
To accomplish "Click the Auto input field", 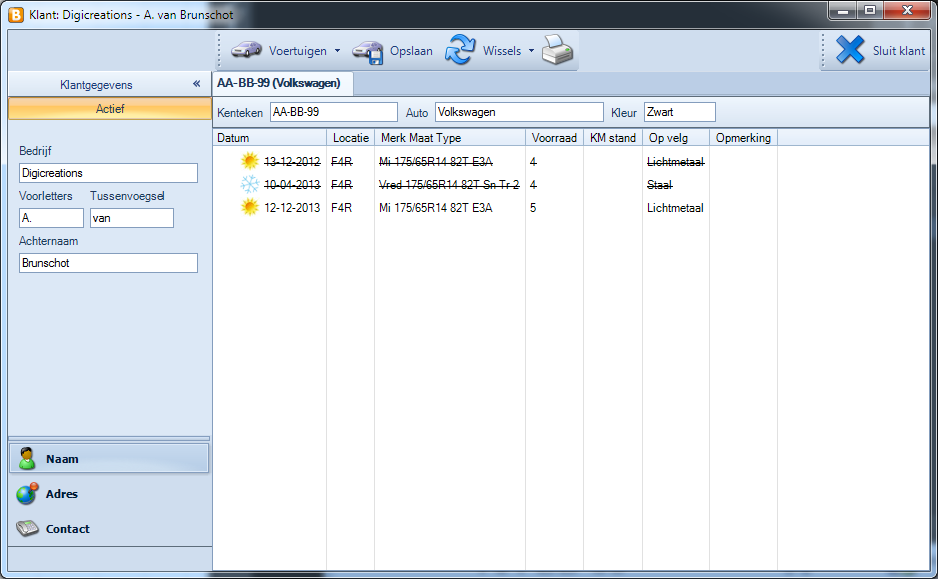I will click(519, 112).
